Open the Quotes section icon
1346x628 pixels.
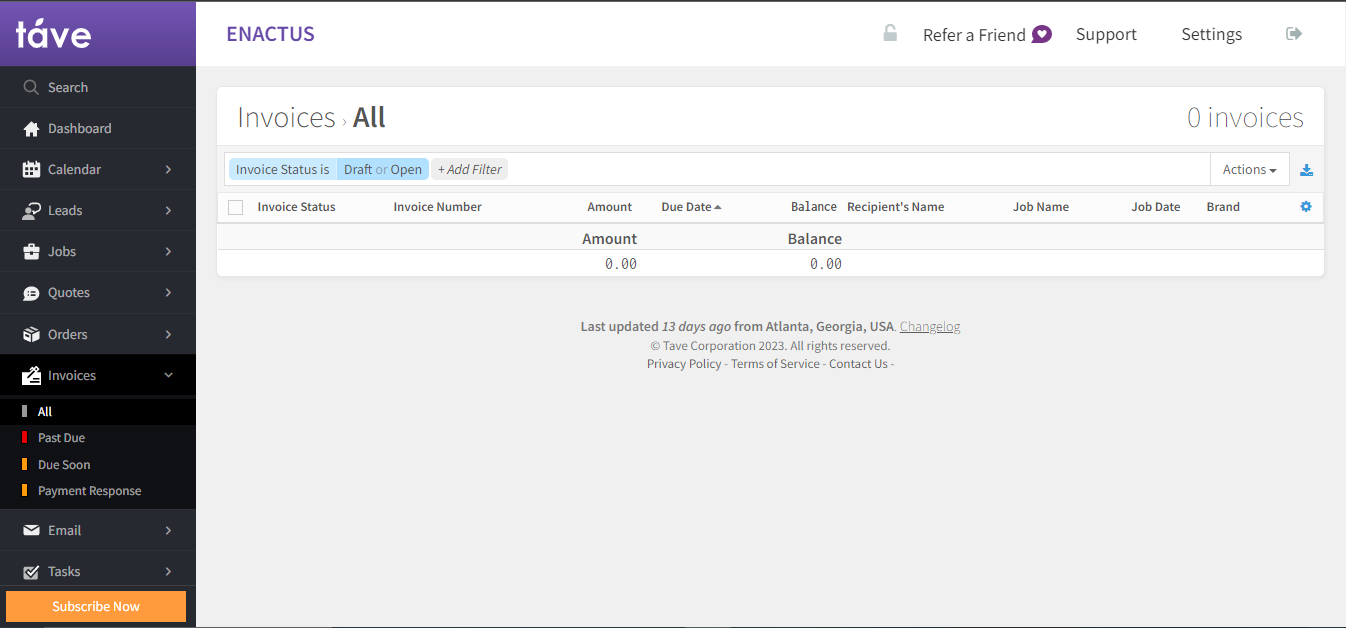(x=30, y=292)
